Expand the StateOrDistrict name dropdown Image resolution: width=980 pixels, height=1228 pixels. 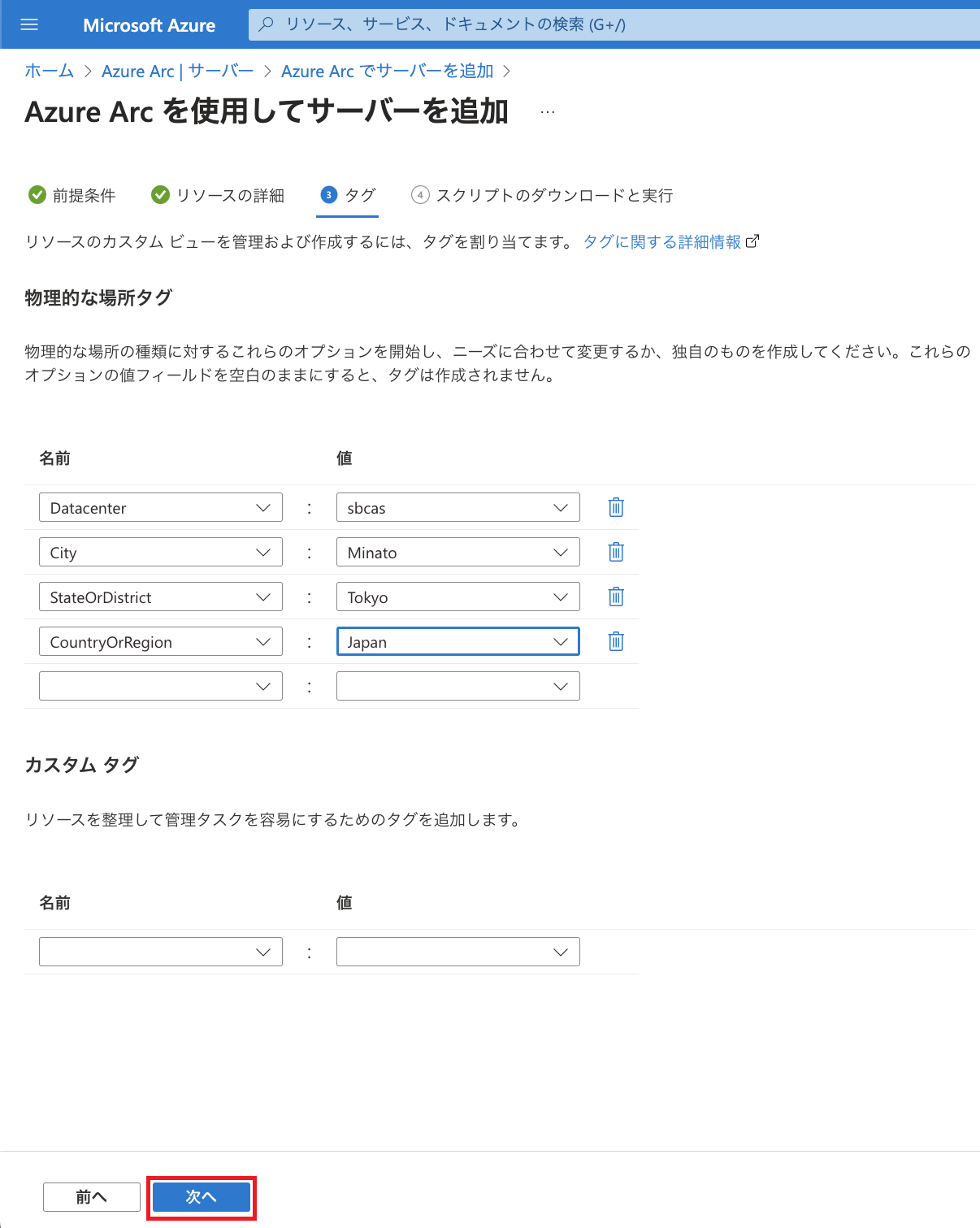pyautogui.click(x=161, y=597)
